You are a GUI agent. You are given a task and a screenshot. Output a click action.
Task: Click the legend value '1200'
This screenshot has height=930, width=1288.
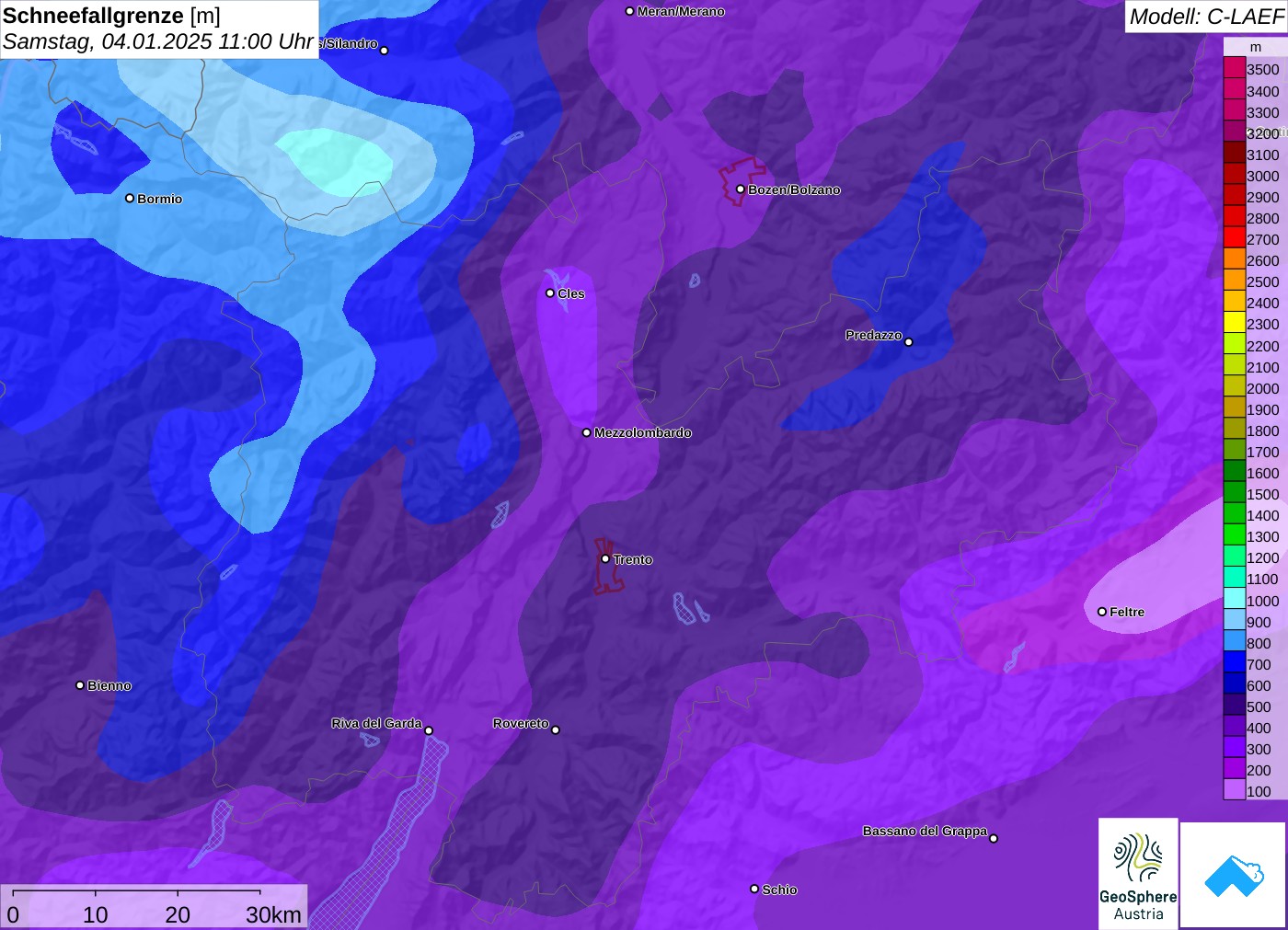(x=1263, y=557)
